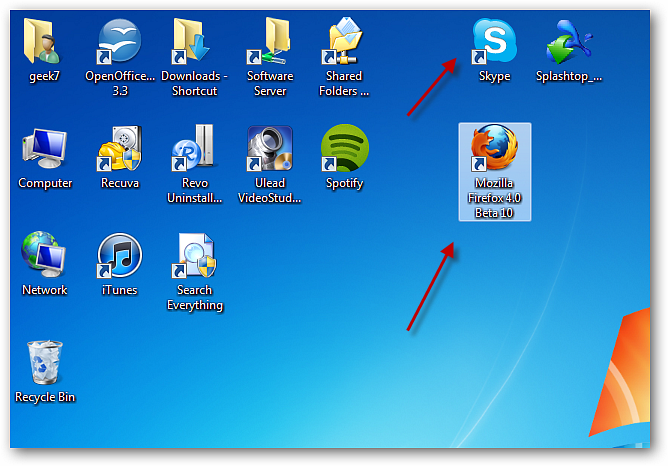The width and height of the screenshot is (668, 466).
Task: Click the "Search Everything" label text
Action: coord(195,297)
